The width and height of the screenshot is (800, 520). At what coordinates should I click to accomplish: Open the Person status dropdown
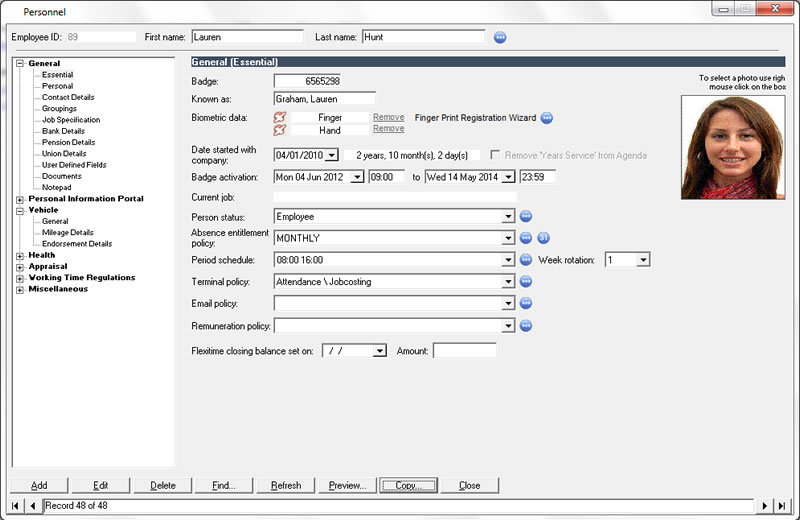[x=509, y=216]
